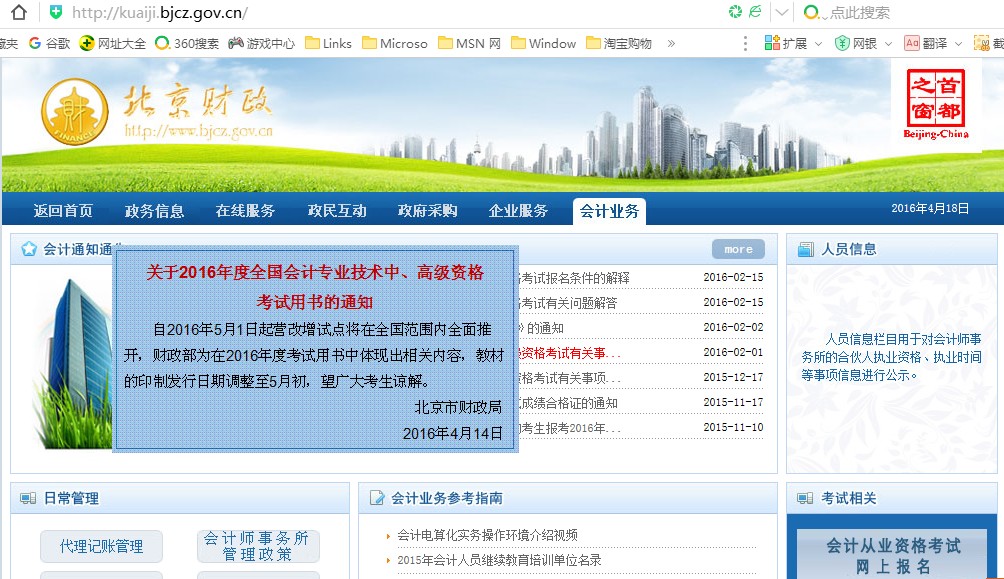Open the red notice 资格考试有关事
Image resolution: width=1004 pixels, height=579 pixels.
click(569, 353)
